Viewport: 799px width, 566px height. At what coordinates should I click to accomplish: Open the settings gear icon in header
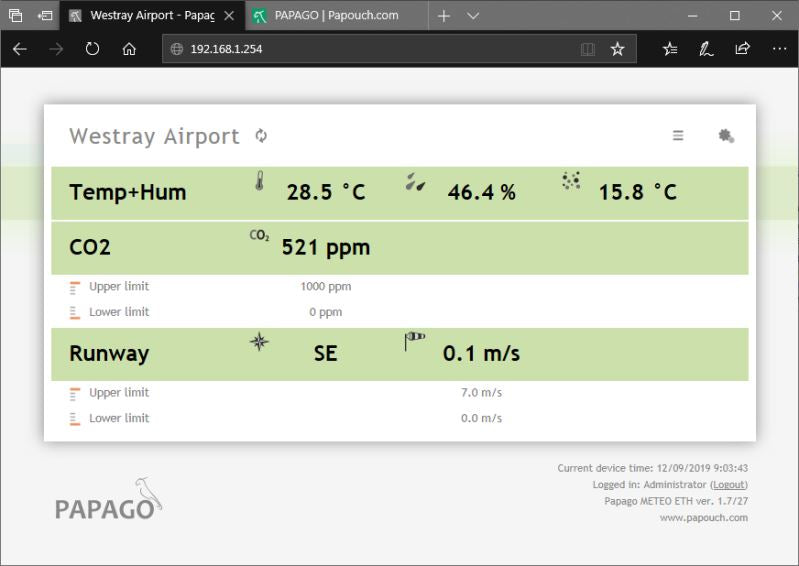pyautogui.click(x=726, y=136)
